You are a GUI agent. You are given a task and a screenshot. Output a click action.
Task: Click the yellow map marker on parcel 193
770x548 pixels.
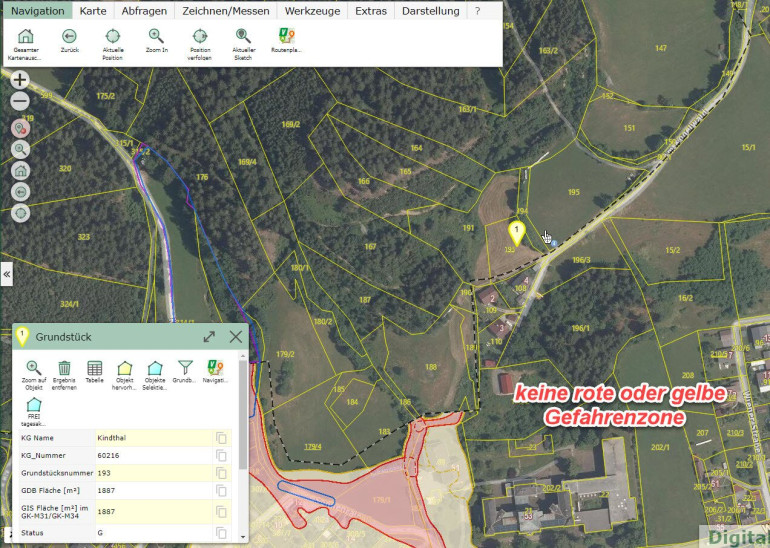tap(517, 233)
